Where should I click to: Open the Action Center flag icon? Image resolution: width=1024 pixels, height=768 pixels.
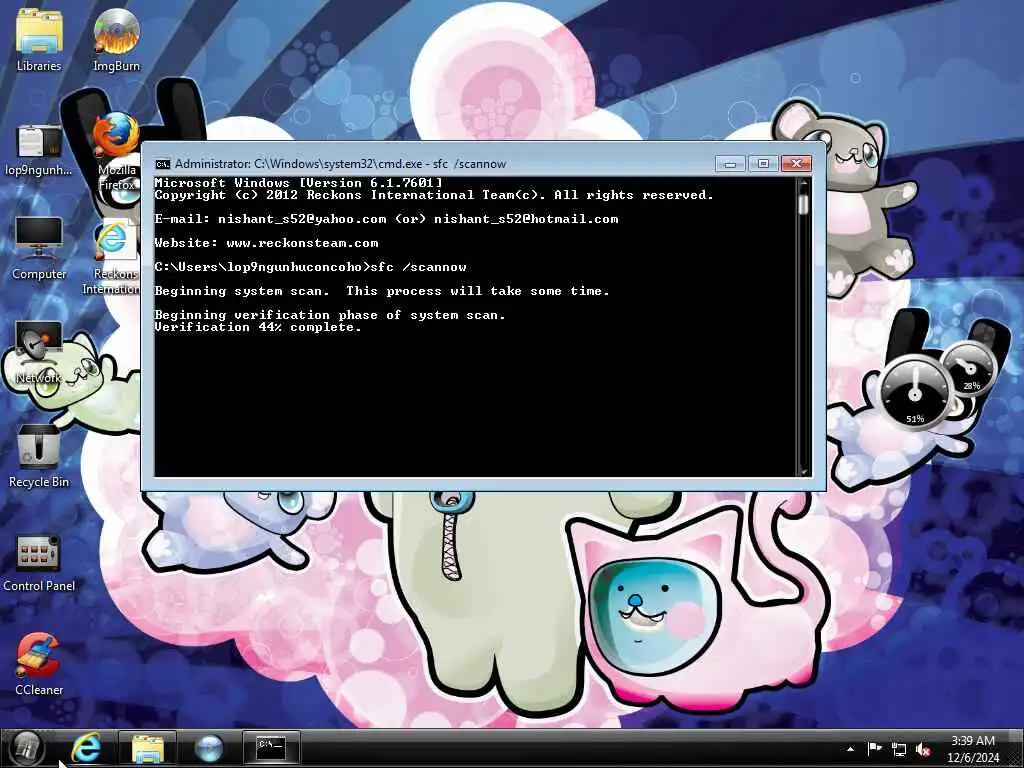coord(874,749)
